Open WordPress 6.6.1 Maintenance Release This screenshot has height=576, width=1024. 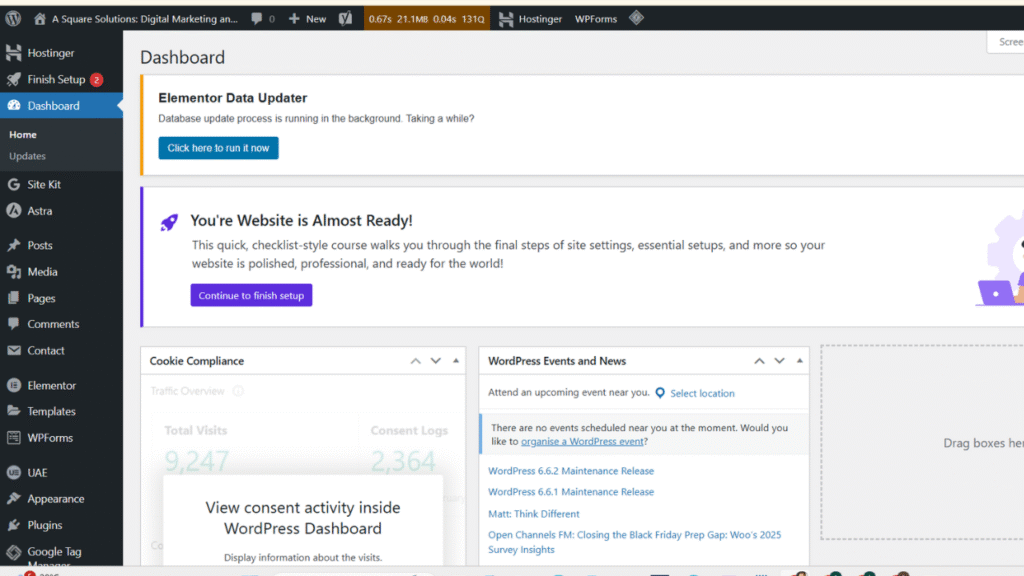(571, 492)
